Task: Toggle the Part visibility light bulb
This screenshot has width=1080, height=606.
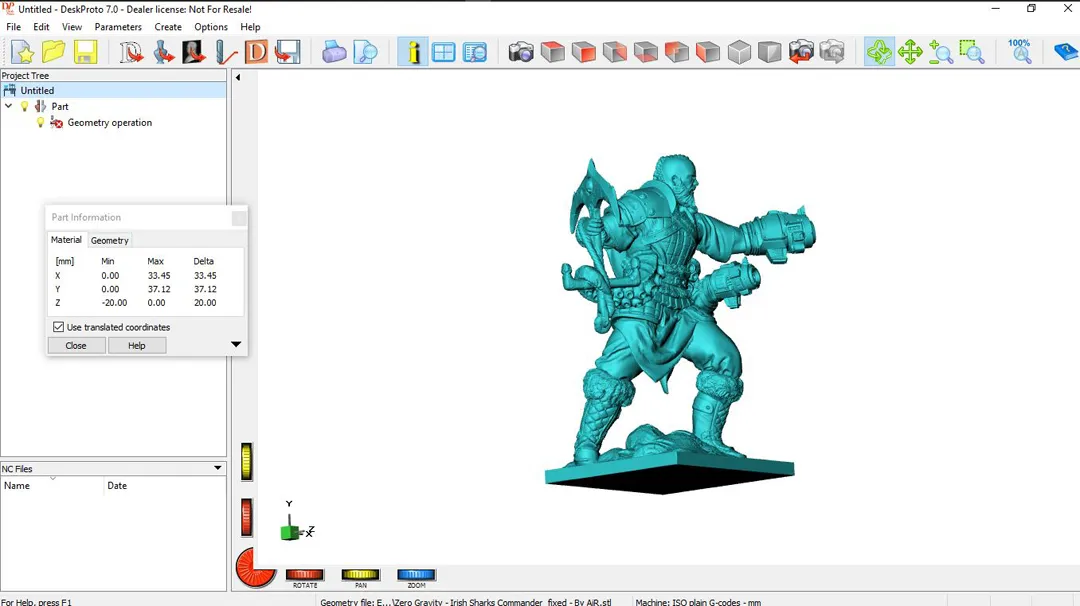Action: point(25,107)
